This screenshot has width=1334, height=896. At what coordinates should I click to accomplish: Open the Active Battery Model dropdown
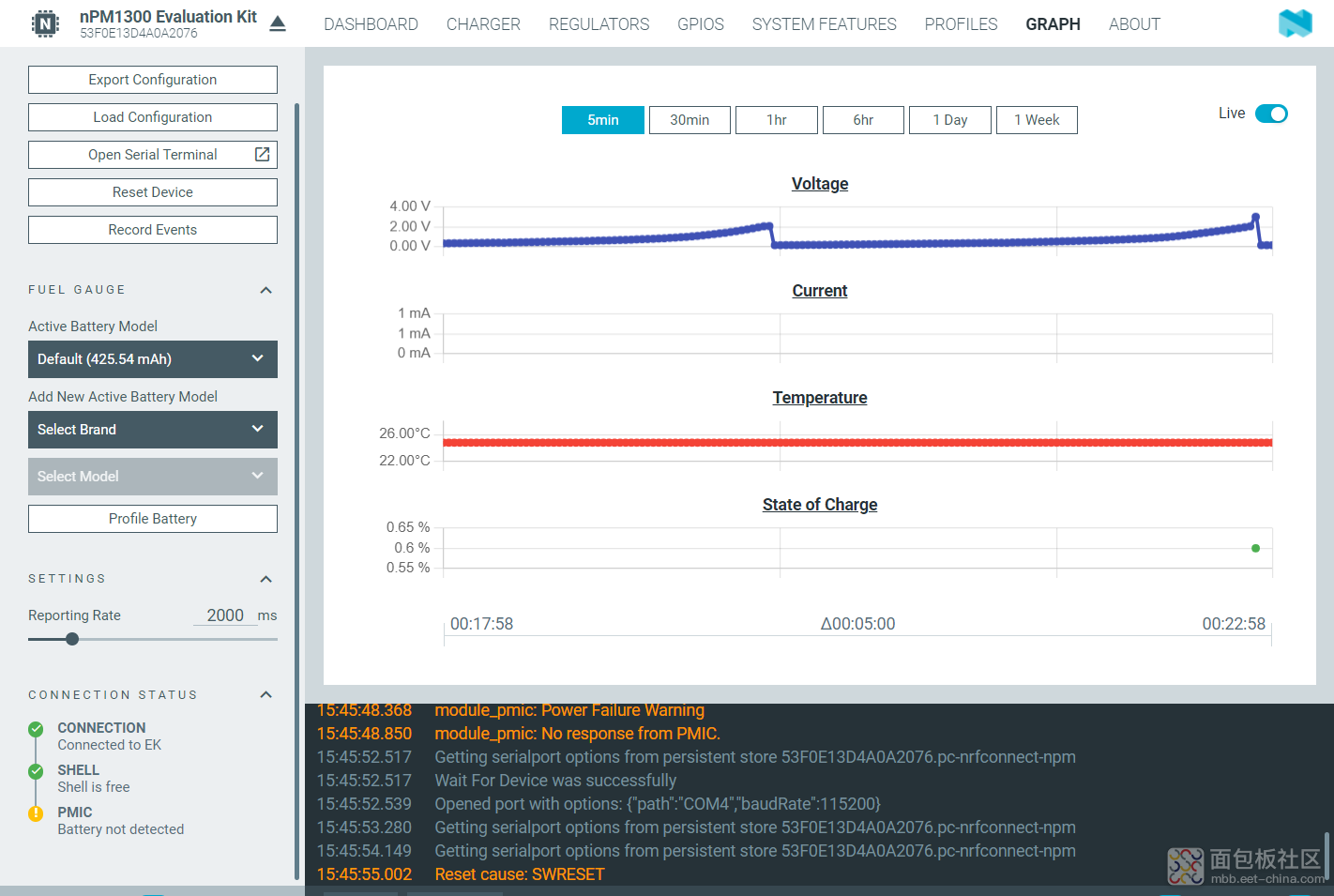click(x=153, y=359)
